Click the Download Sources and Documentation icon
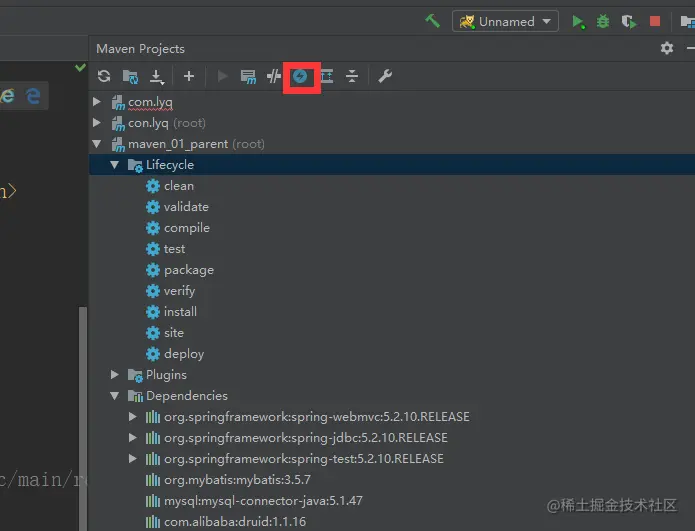Image resolution: width=695 pixels, height=531 pixels. (x=156, y=77)
